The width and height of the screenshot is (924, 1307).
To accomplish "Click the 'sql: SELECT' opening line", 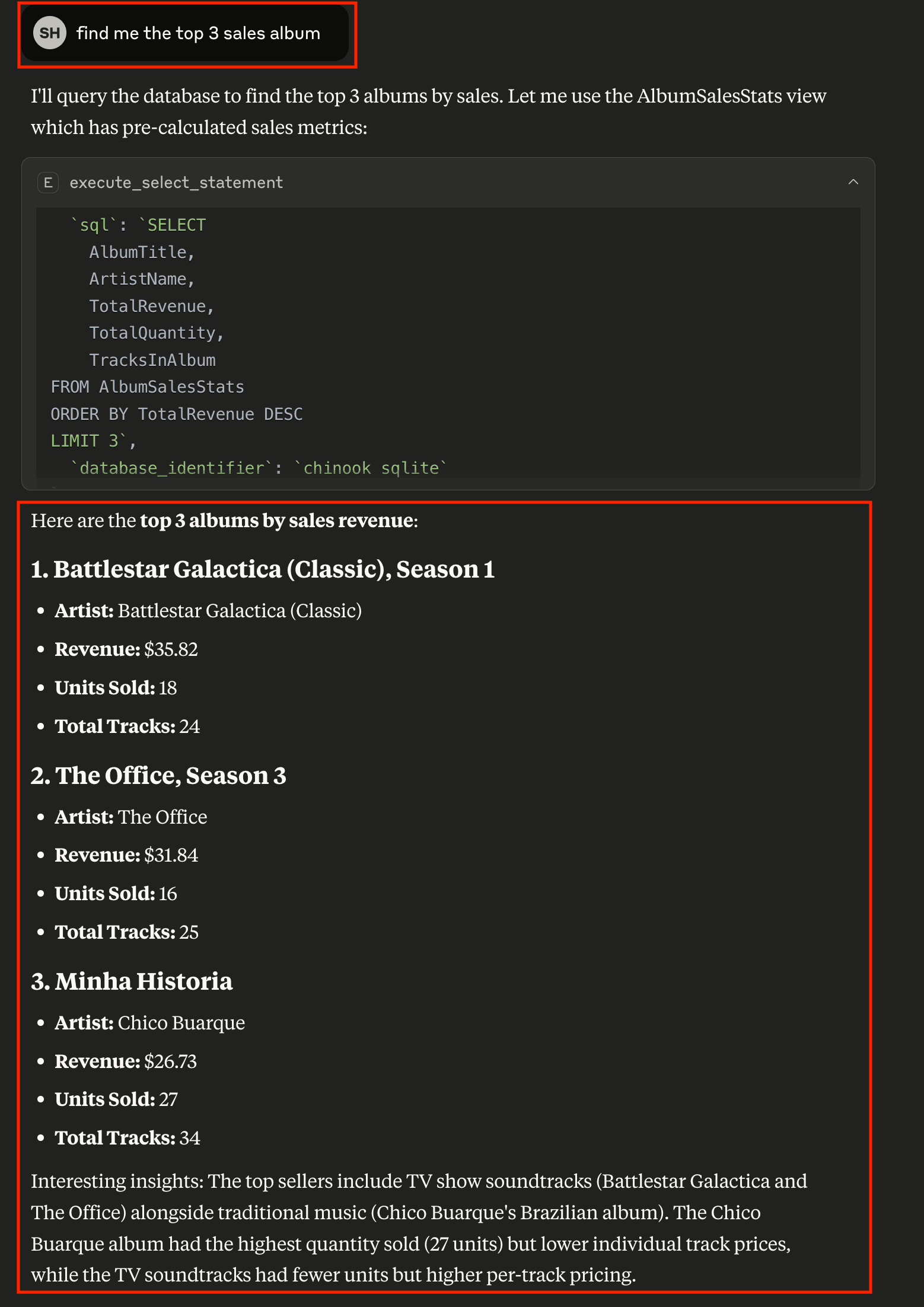I will pos(138,225).
